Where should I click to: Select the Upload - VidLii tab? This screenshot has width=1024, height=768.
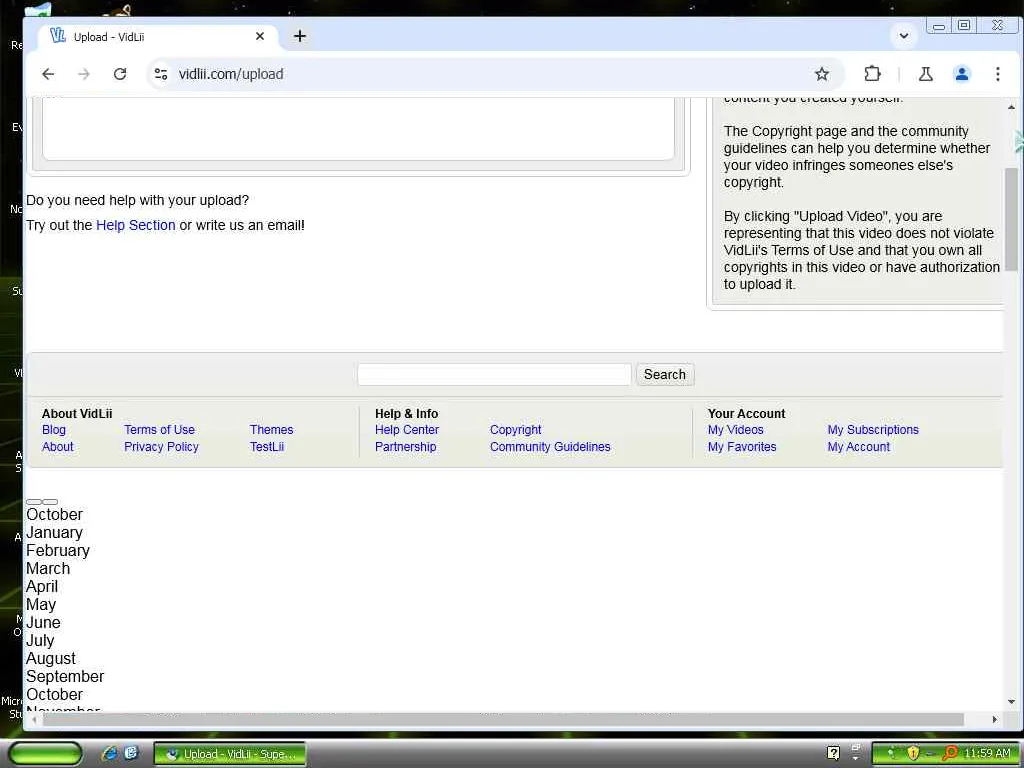coord(157,37)
